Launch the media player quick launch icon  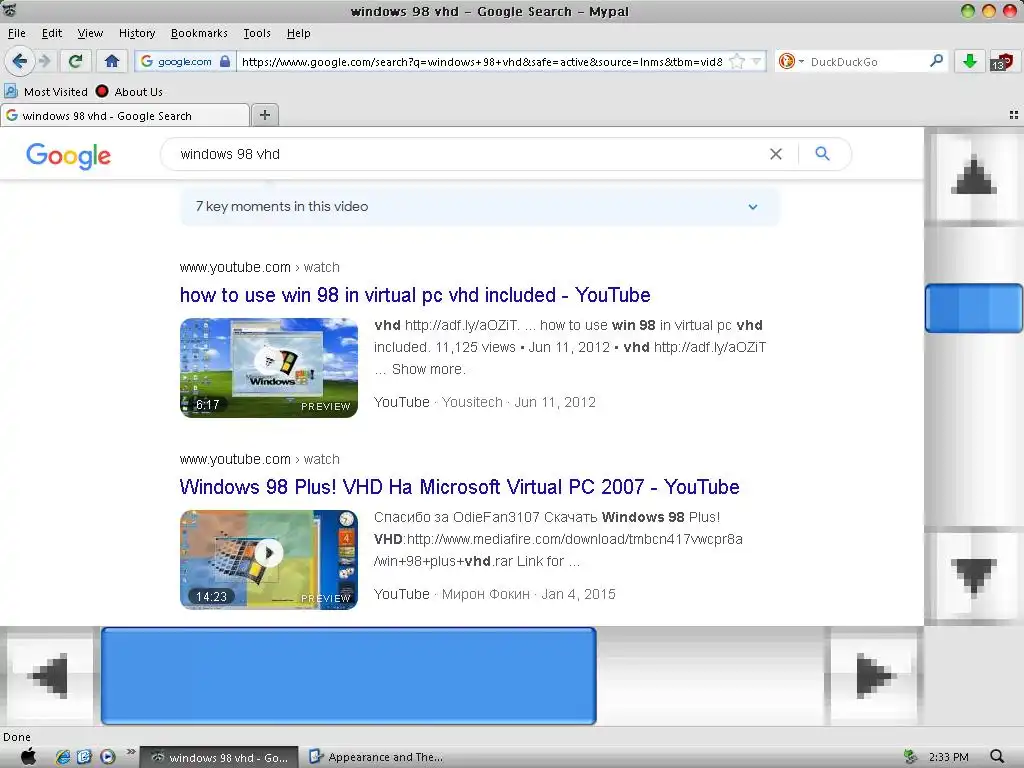[108, 757]
